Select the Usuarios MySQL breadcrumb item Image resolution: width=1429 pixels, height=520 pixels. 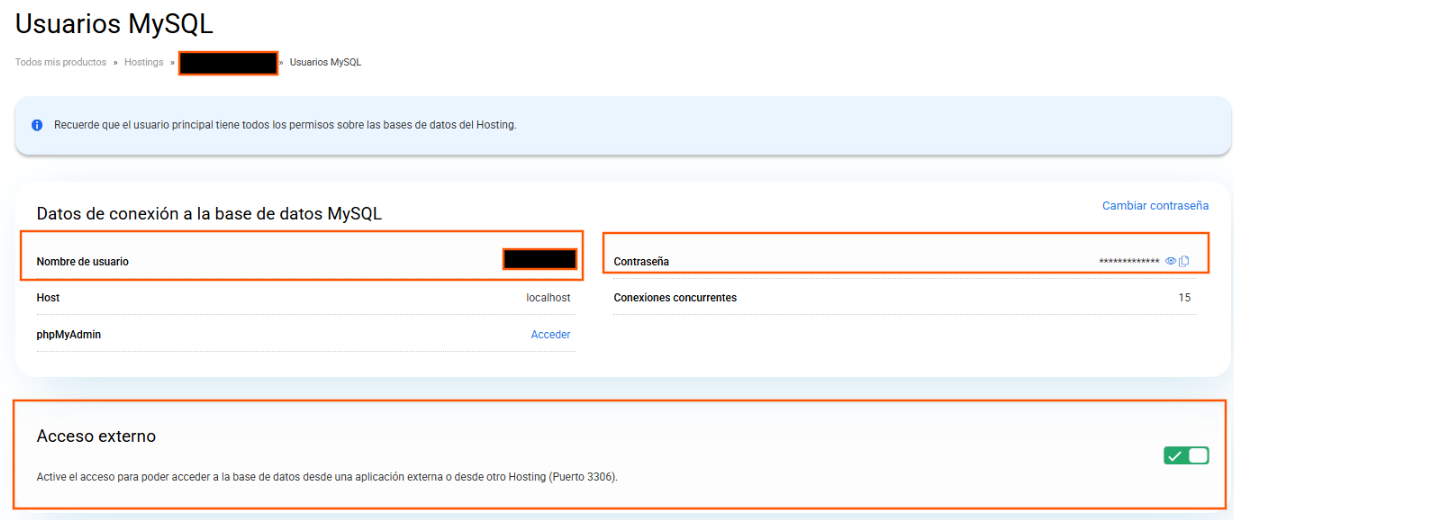325,62
